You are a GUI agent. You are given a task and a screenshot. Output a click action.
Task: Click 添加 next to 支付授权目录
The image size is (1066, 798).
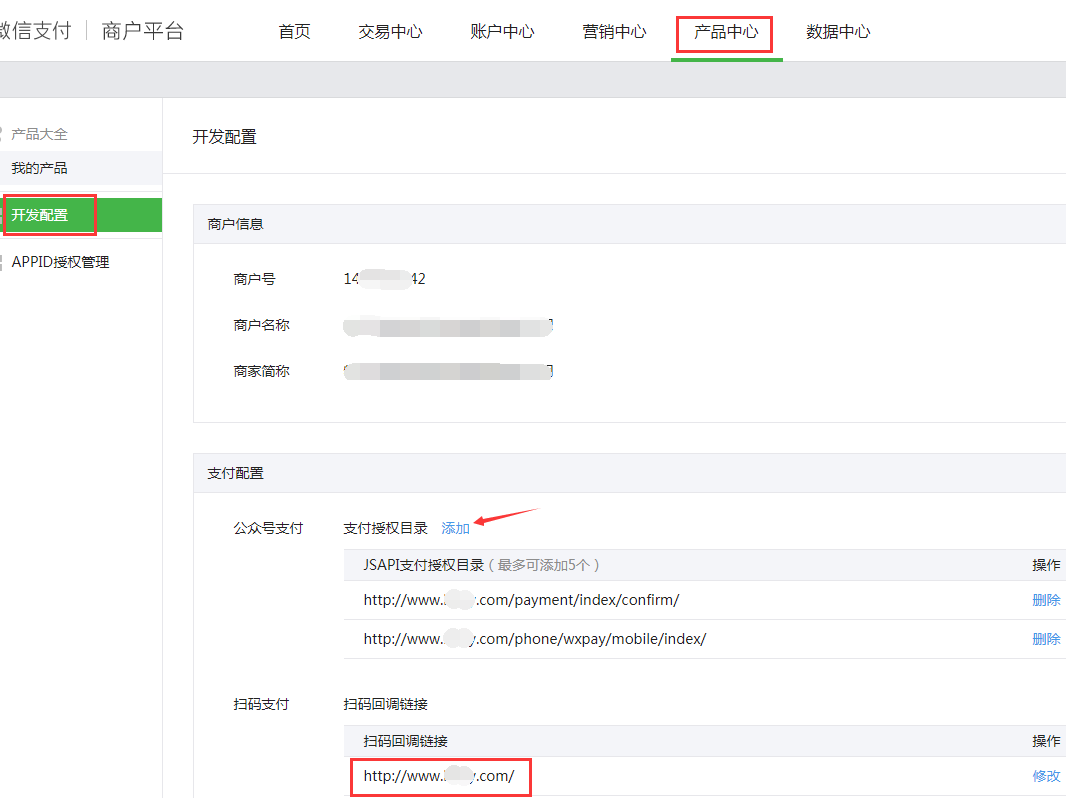[x=455, y=528]
